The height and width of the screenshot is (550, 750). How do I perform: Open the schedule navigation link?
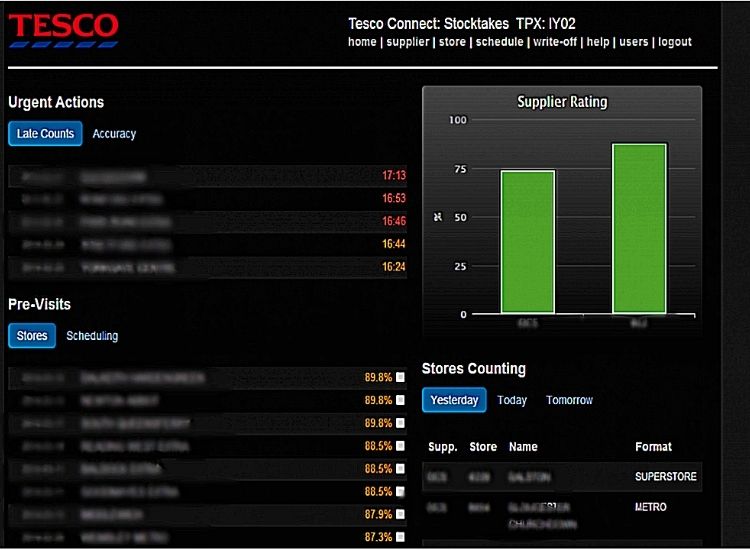[499, 42]
